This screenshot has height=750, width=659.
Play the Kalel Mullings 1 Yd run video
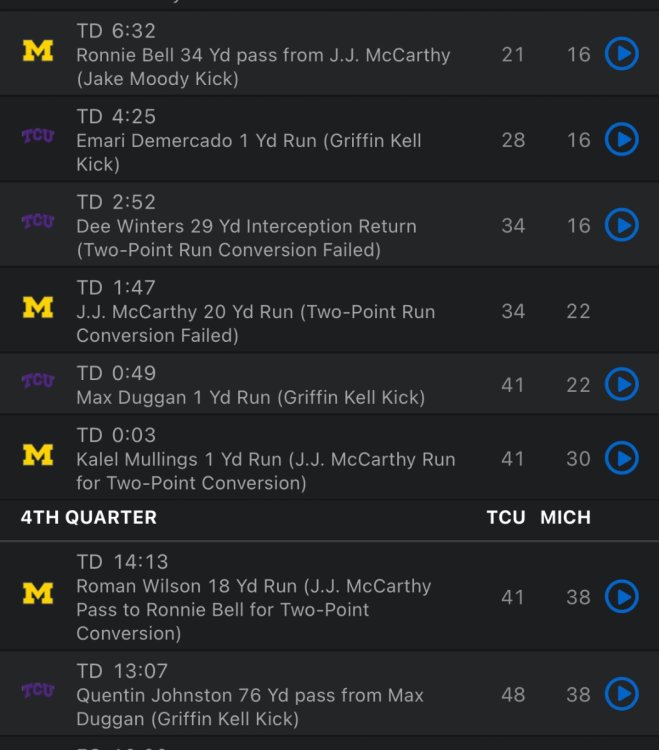click(x=621, y=458)
